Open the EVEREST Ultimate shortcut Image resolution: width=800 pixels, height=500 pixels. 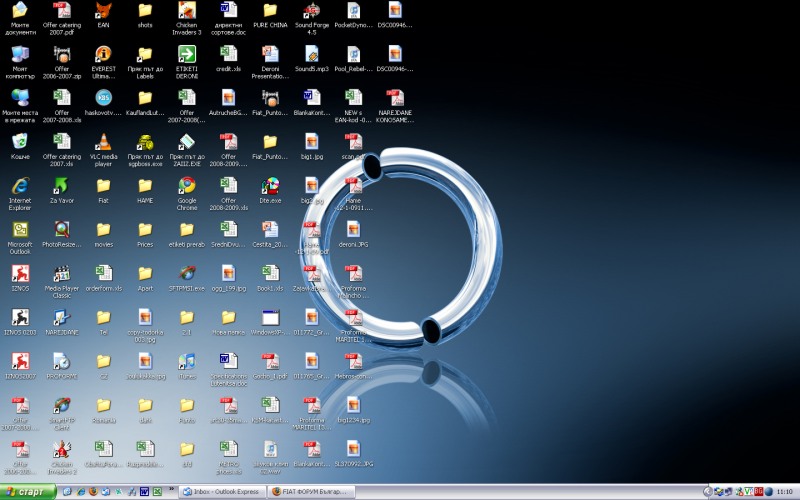tap(103, 54)
